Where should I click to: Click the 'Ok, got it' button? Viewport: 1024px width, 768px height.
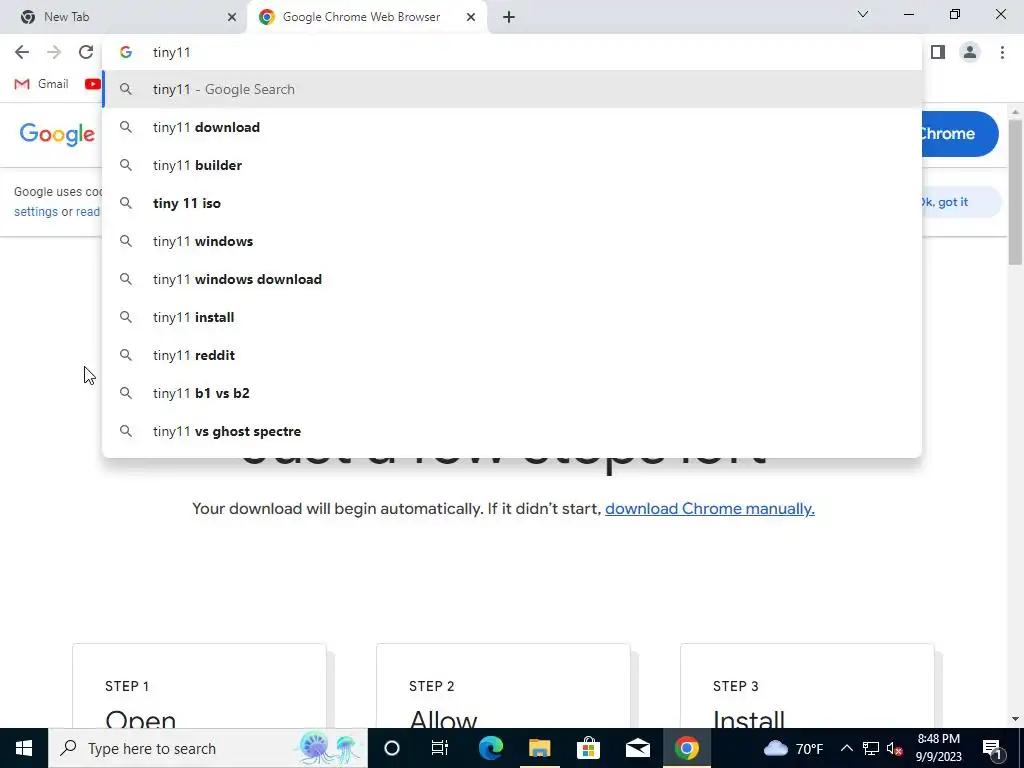pyautogui.click(x=960, y=202)
